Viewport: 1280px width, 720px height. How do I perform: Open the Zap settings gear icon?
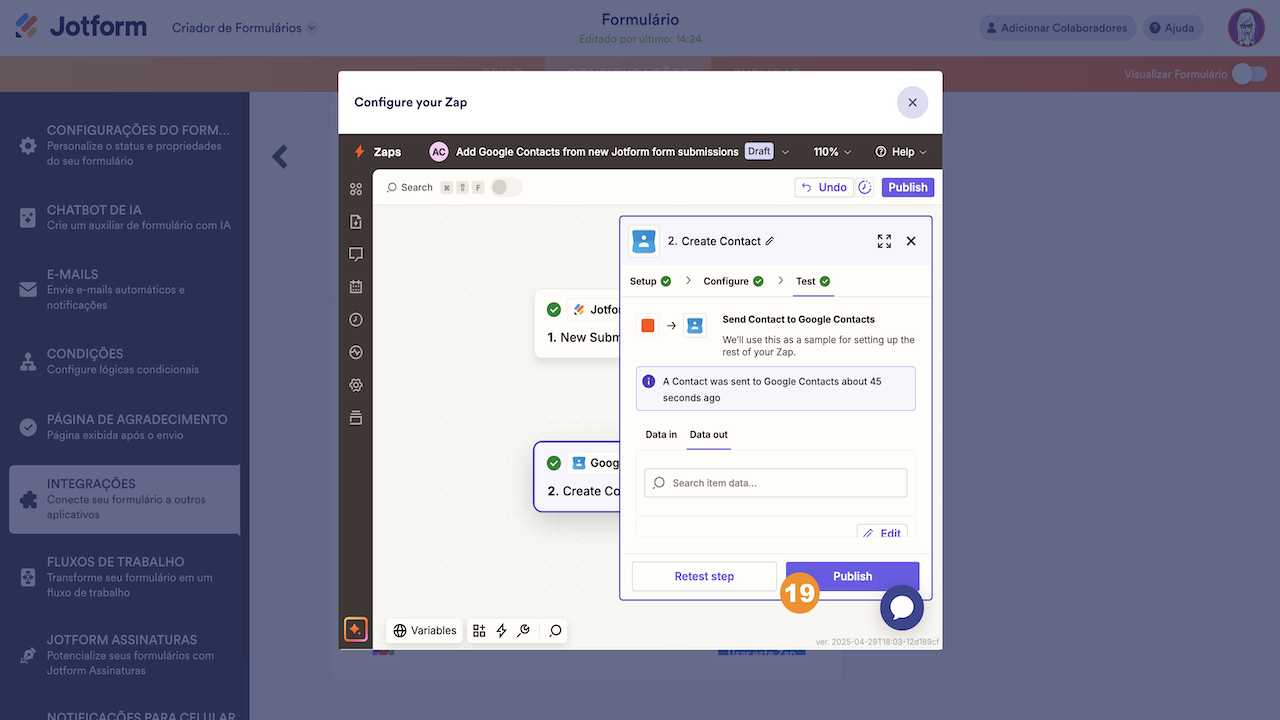[x=355, y=385]
